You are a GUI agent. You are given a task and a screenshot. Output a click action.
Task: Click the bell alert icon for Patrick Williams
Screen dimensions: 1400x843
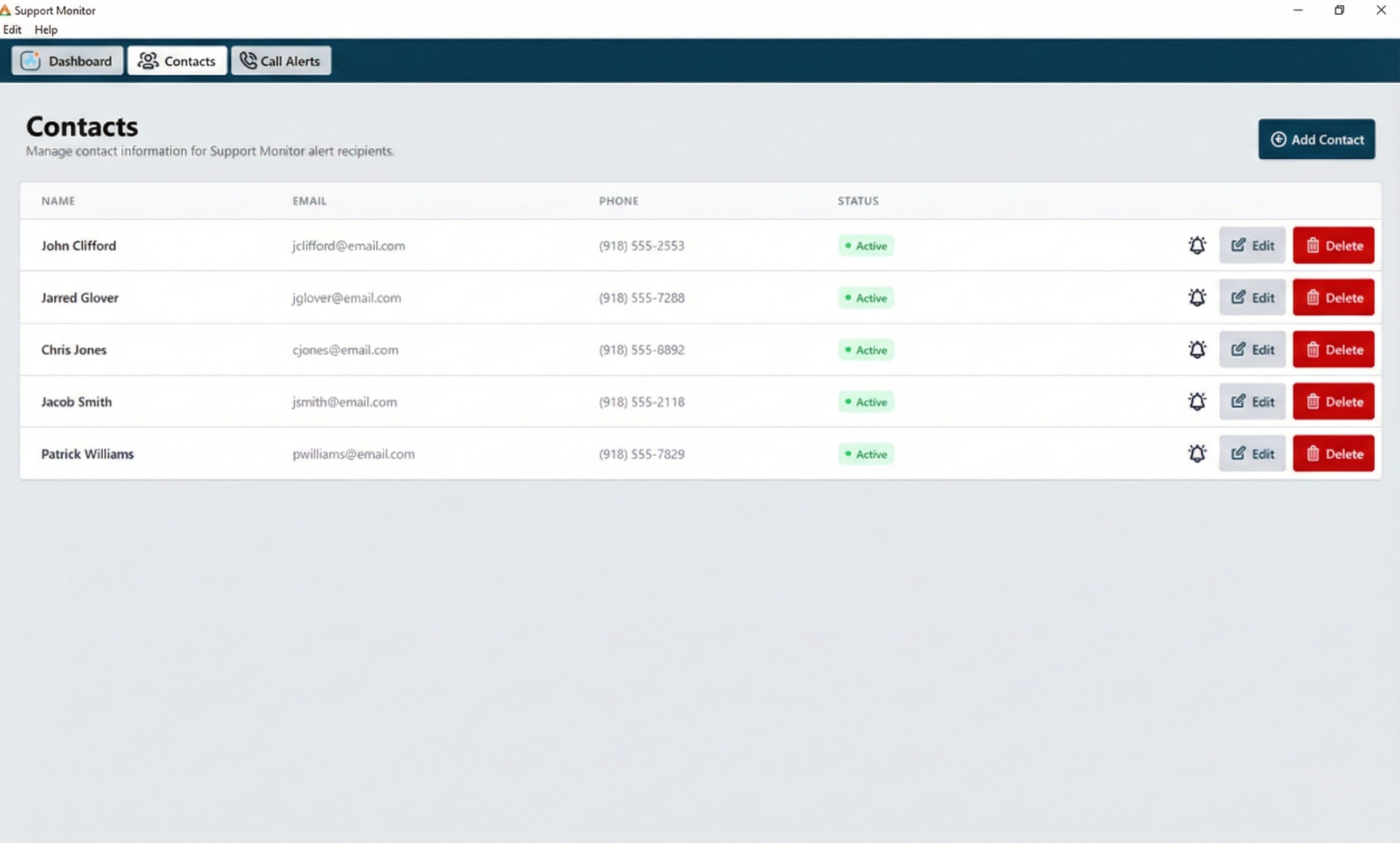[1197, 453]
